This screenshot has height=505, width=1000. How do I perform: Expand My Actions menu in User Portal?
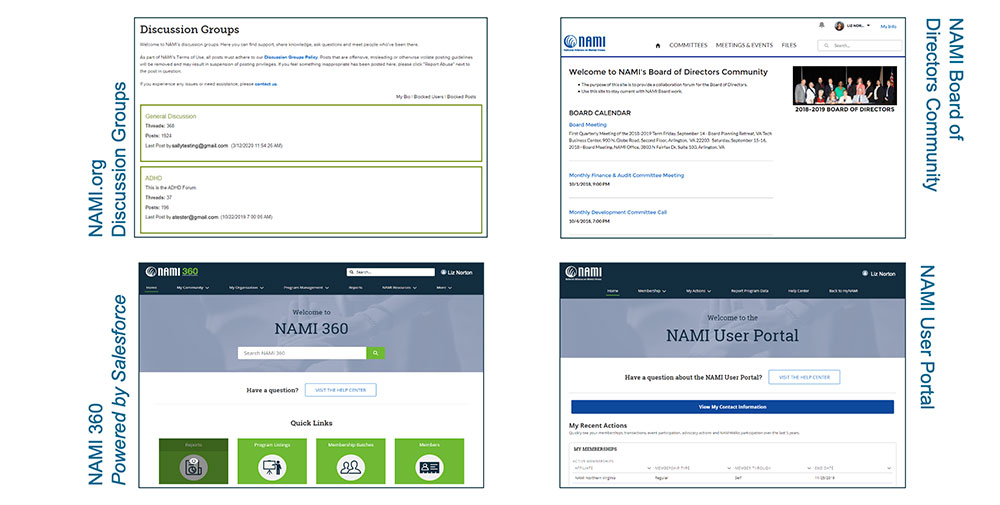tap(698, 291)
